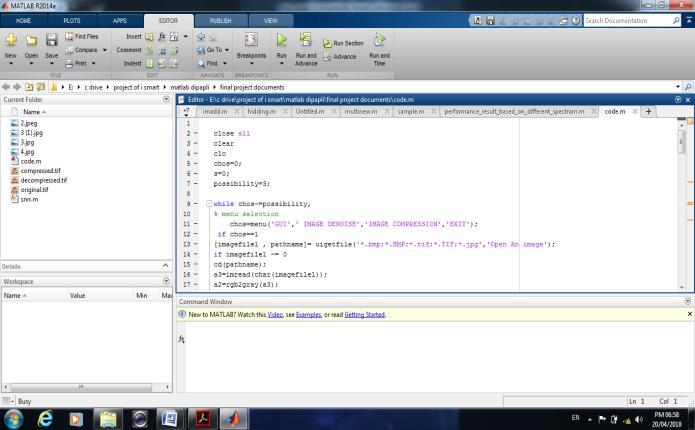
Task: Click the Examples link in Command Window
Action: (308, 314)
